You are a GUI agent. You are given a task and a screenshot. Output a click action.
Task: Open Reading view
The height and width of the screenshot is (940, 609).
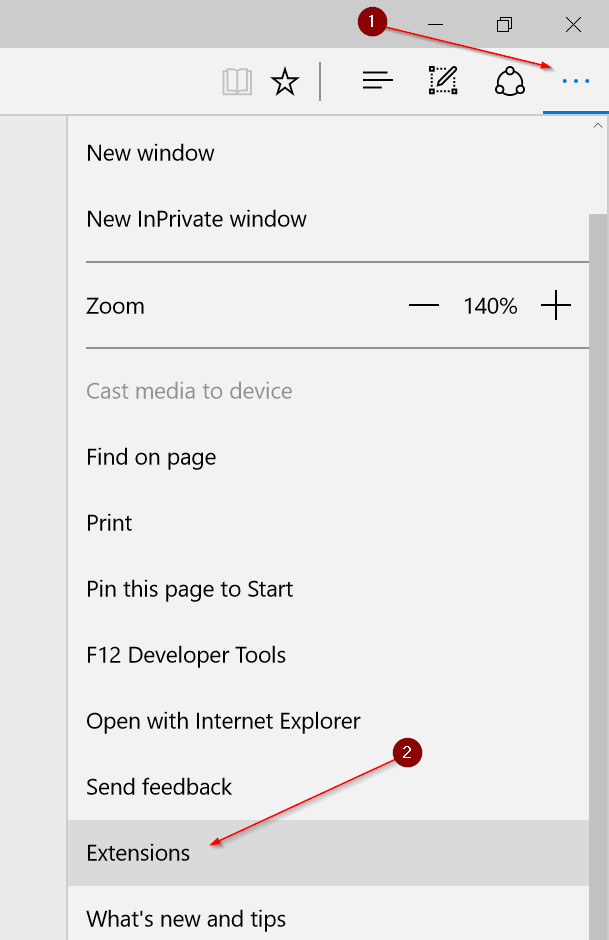click(x=237, y=81)
